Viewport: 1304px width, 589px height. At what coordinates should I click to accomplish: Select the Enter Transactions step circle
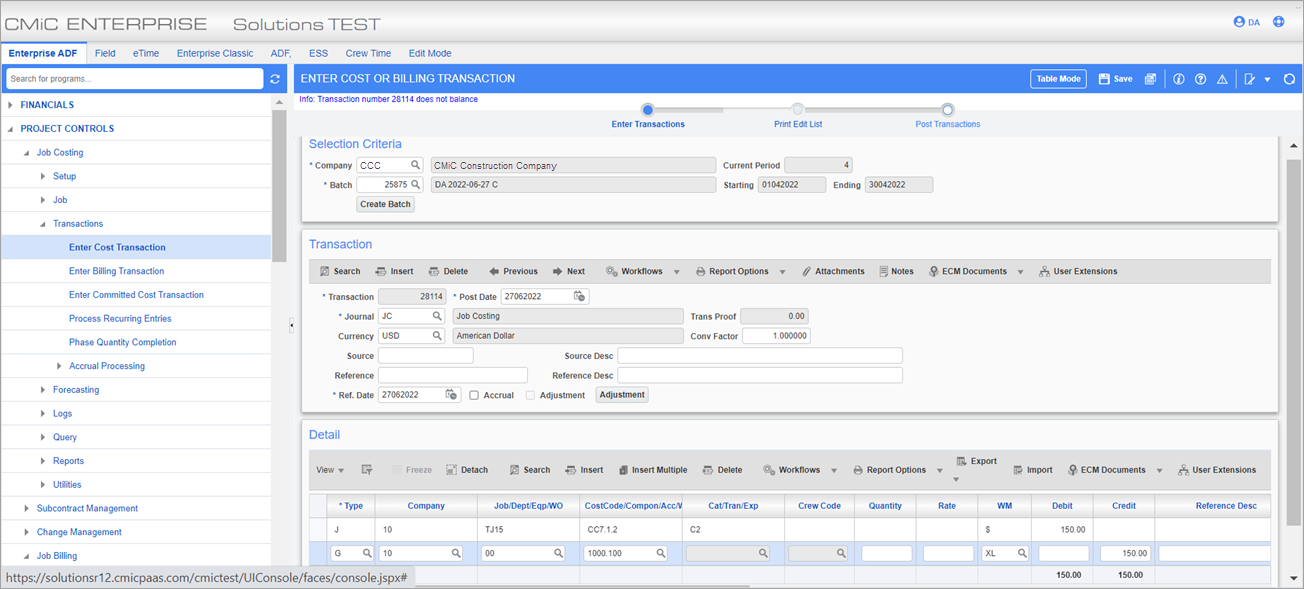(648, 110)
